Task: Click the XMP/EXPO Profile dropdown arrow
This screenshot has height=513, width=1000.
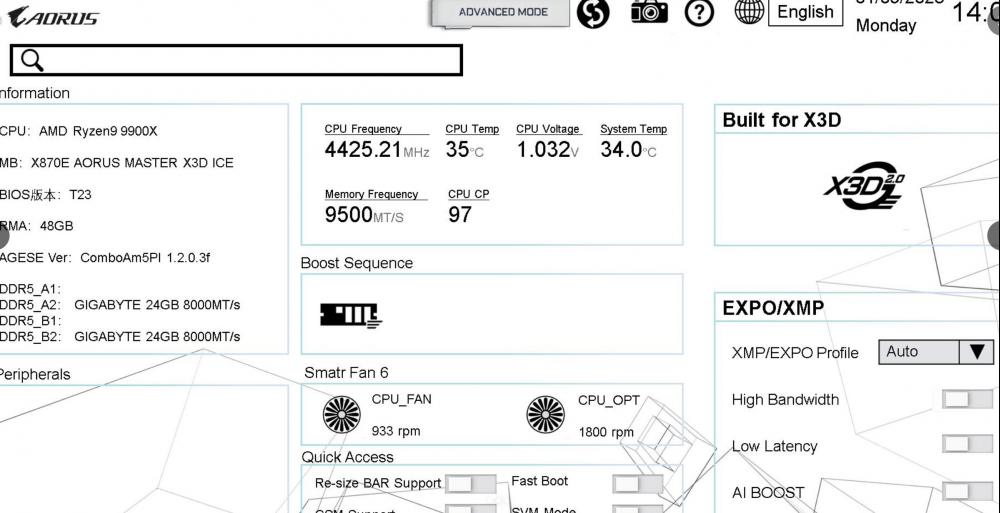Action: click(x=976, y=352)
